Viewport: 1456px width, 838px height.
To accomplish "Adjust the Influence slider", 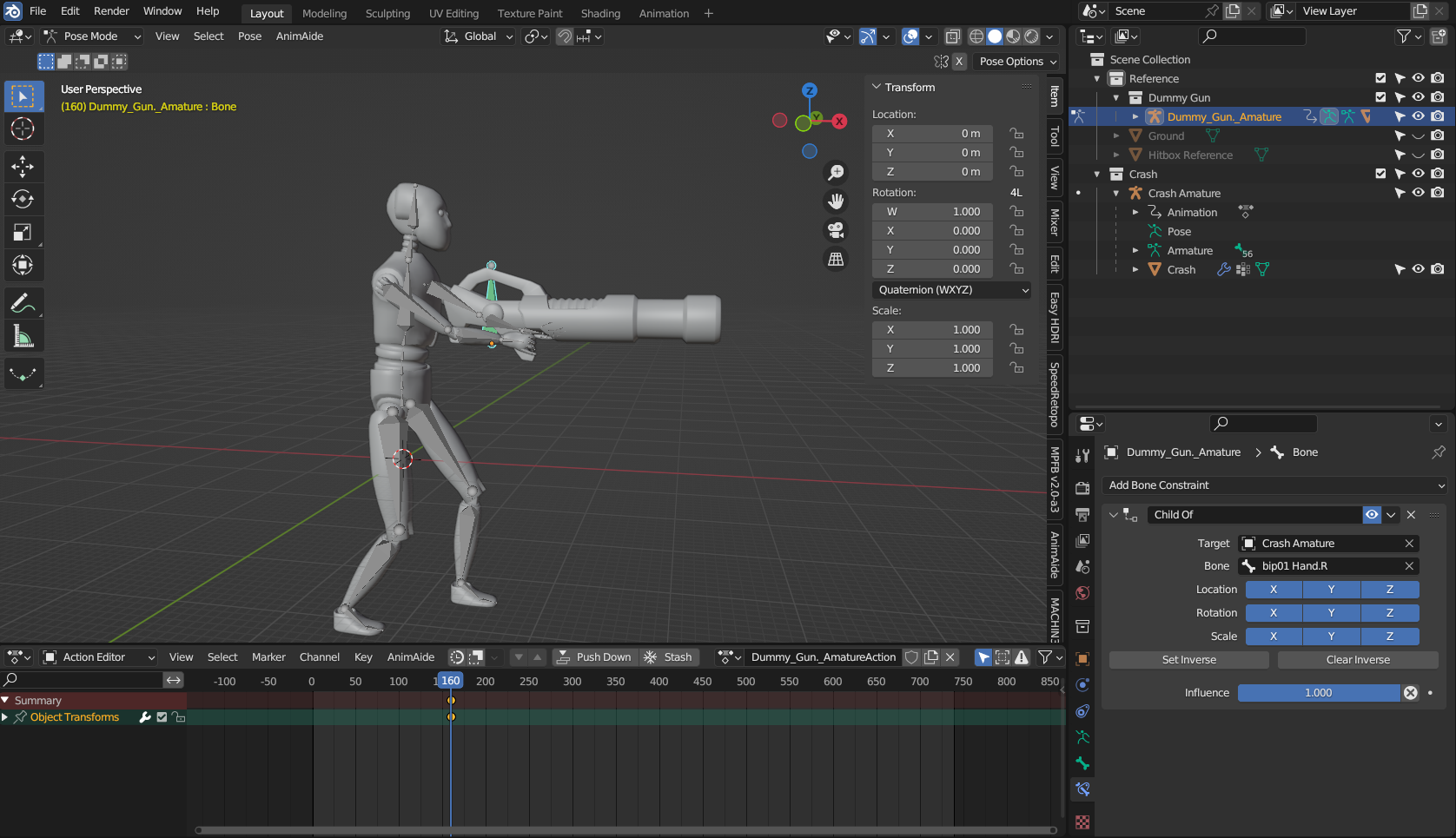I will [x=1318, y=693].
